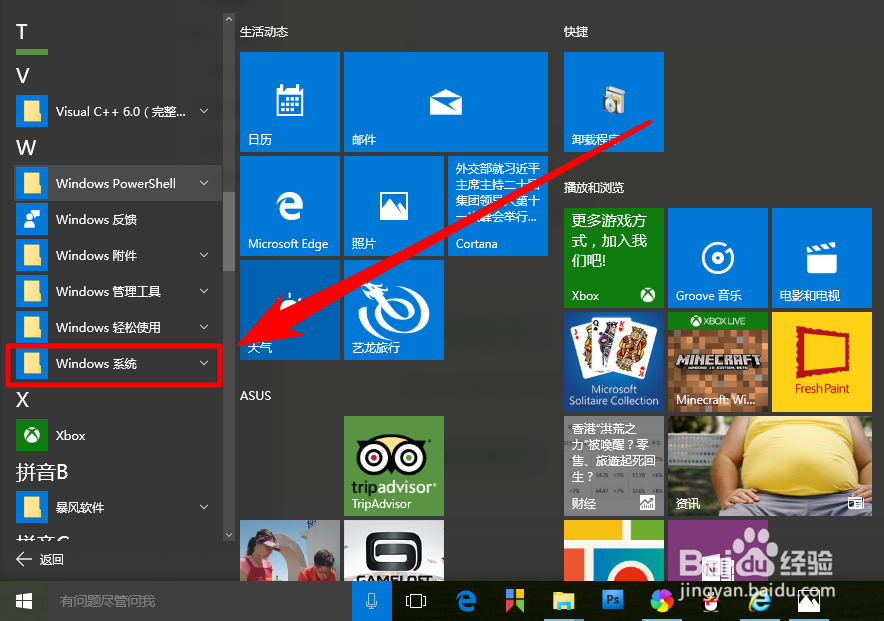
Task: Open the 日历 tile
Action: click(289, 101)
